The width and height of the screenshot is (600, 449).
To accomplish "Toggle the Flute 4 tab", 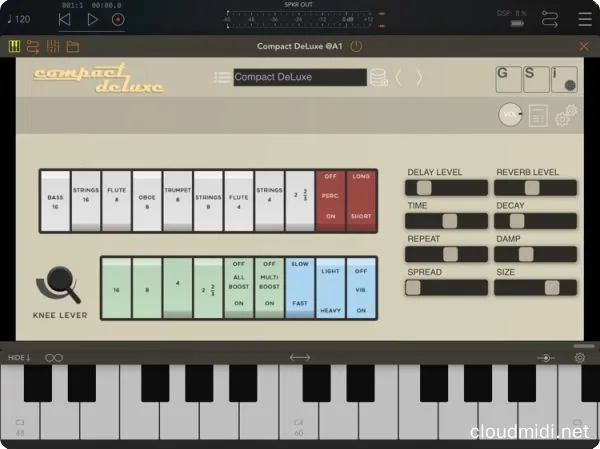I will tap(239, 201).
